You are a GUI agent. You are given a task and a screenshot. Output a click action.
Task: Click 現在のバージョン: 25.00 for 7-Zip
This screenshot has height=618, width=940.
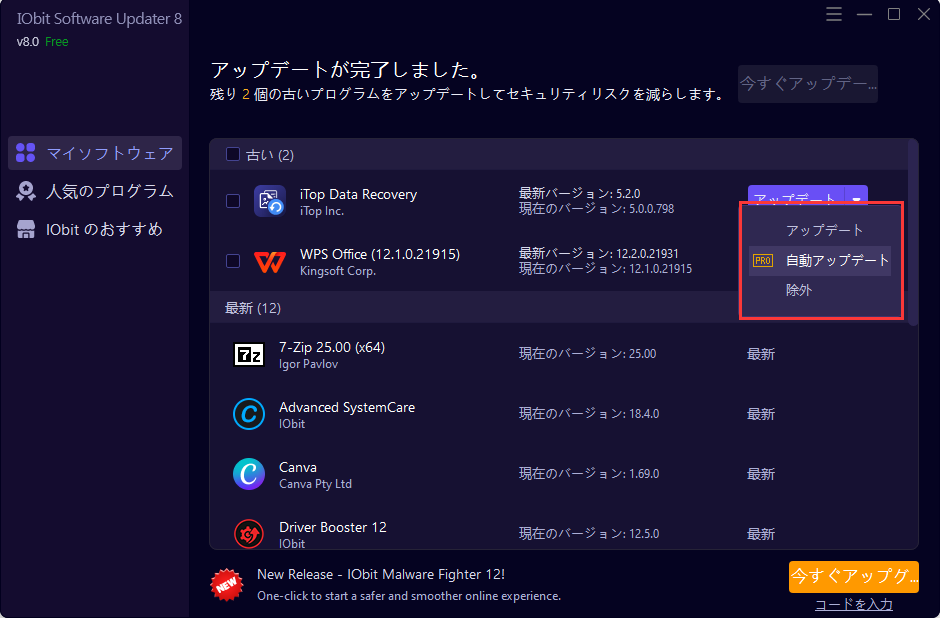(588, 354)
